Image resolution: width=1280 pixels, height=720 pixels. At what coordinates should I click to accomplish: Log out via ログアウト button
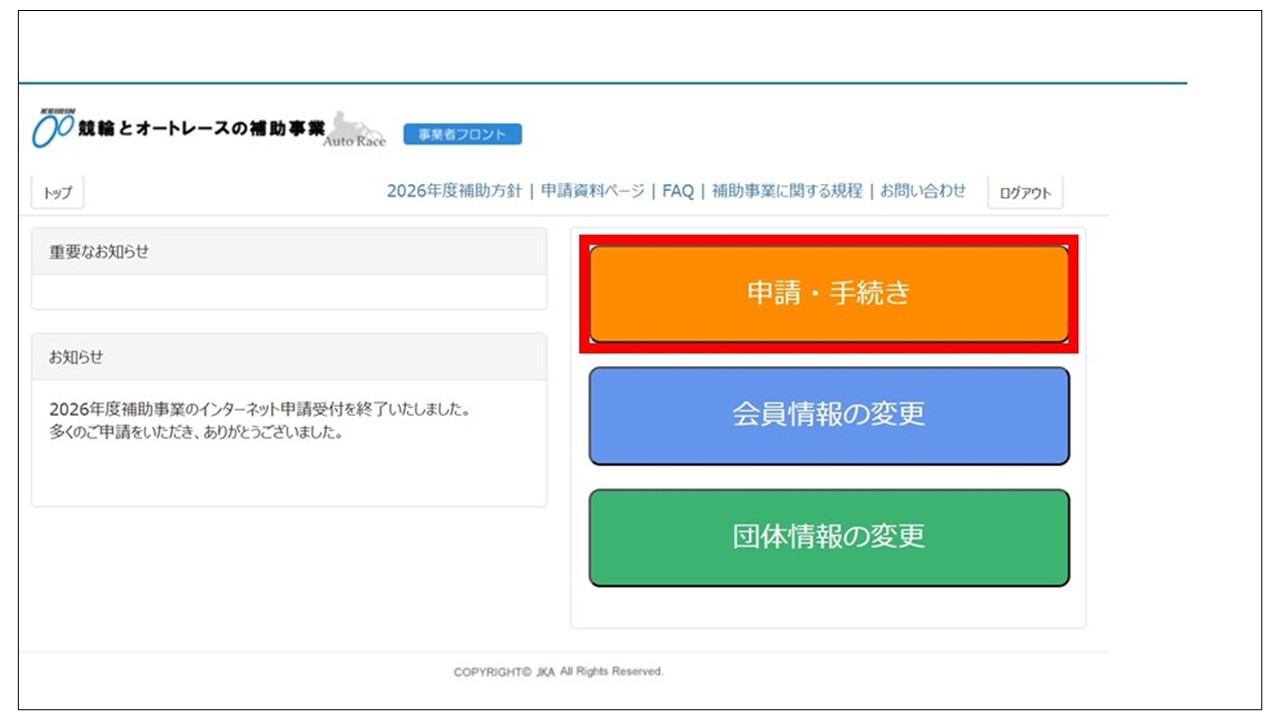tap(1025, 193)
